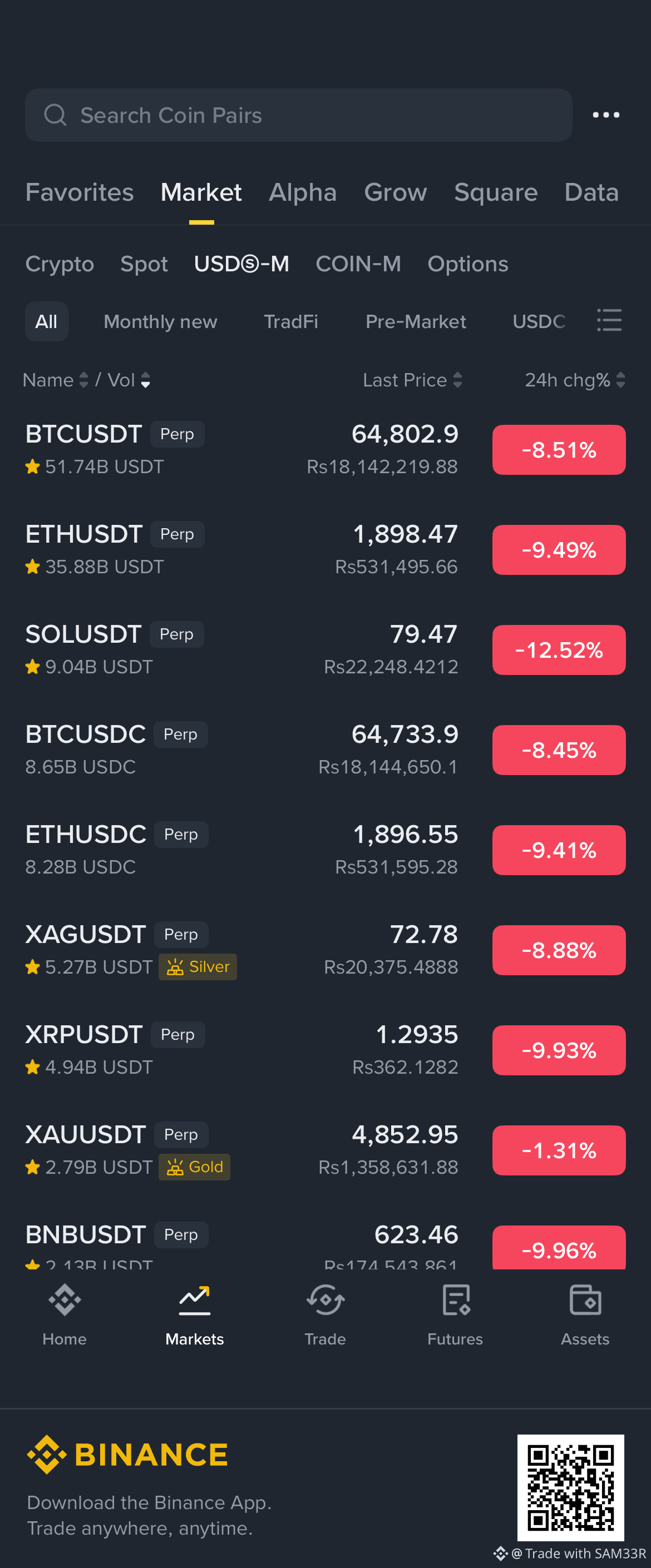Sort list by Name arrows
The height and width of the screenshot is (1568, 651).
click(83, 380)
